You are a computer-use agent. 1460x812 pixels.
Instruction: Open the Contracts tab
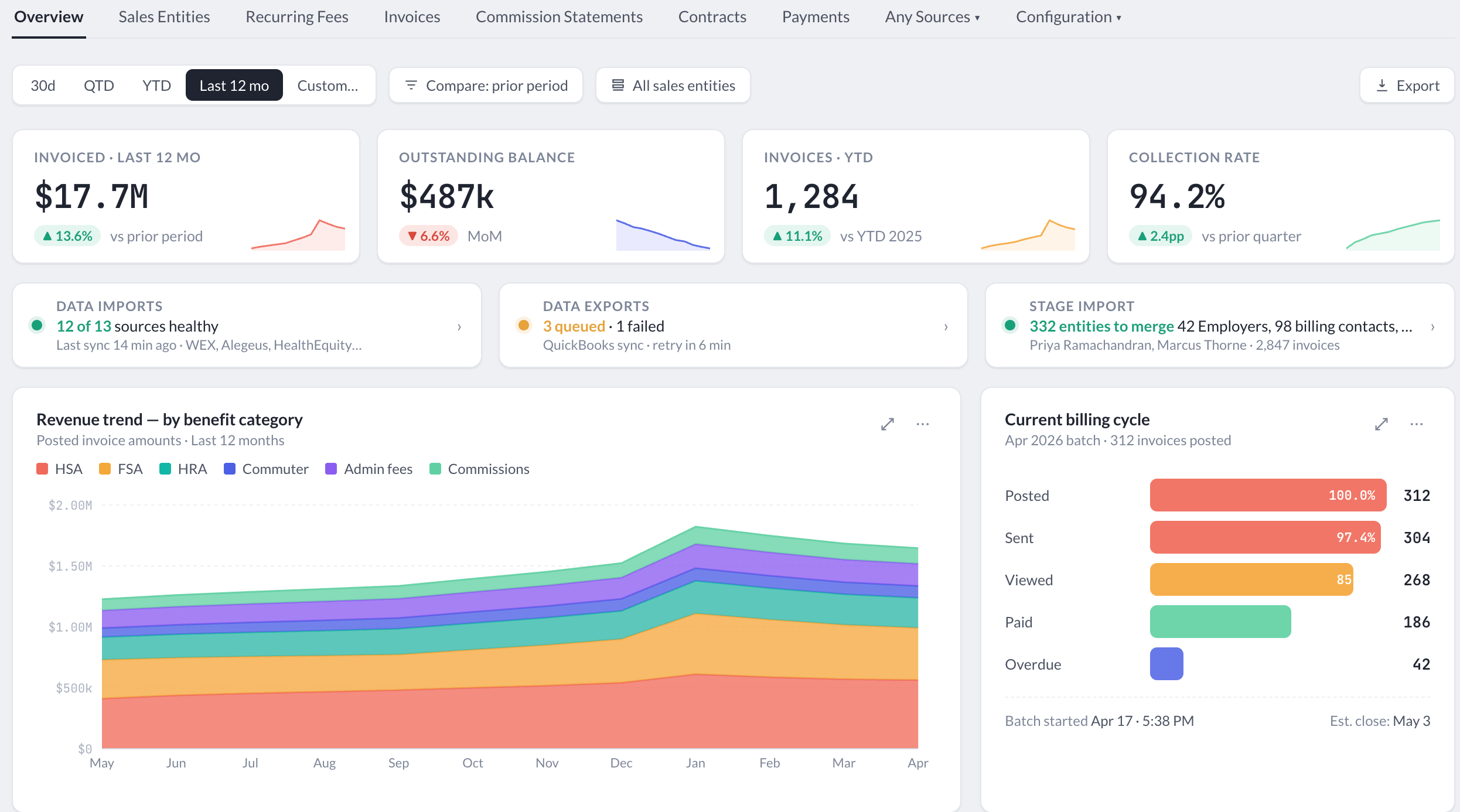[712, 17]
